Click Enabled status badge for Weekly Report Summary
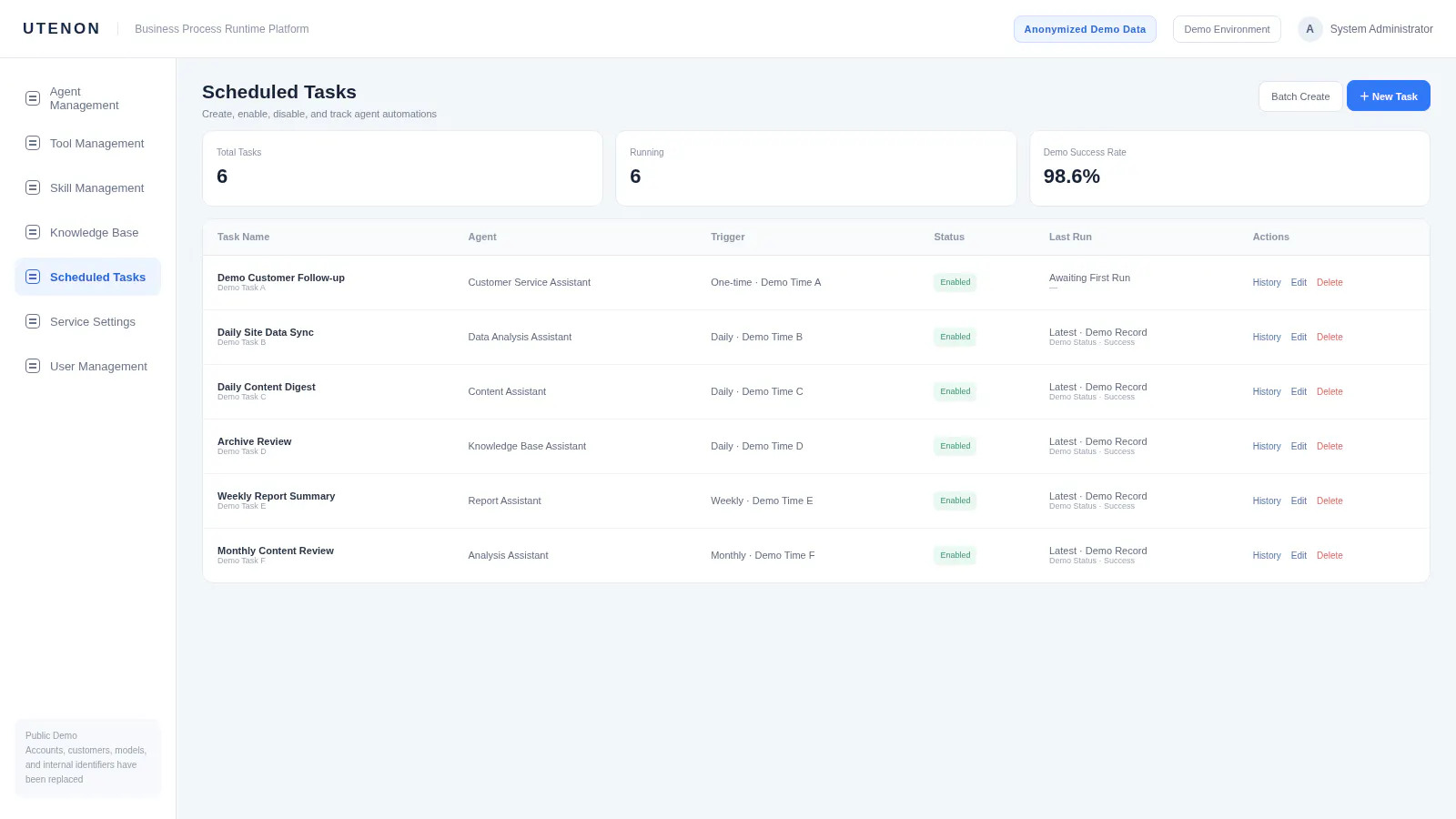 [x=955, y=500]
